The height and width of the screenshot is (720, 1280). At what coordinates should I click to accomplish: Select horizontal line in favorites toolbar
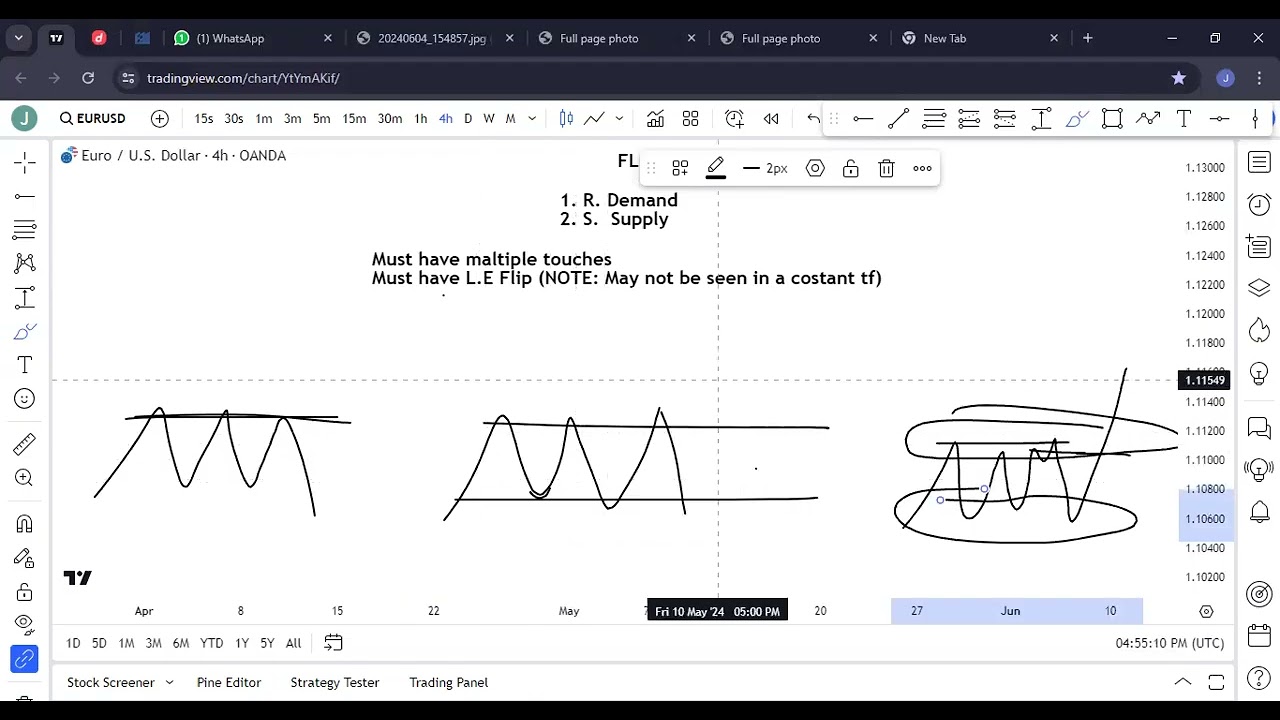pyautogui.click(x=863, y=119)
